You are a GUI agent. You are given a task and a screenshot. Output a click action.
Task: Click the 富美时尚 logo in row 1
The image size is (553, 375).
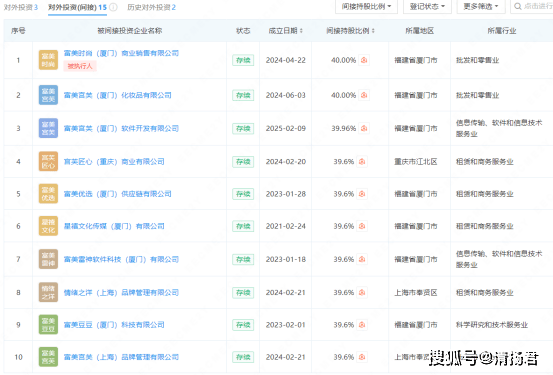(x=48, y=60)
